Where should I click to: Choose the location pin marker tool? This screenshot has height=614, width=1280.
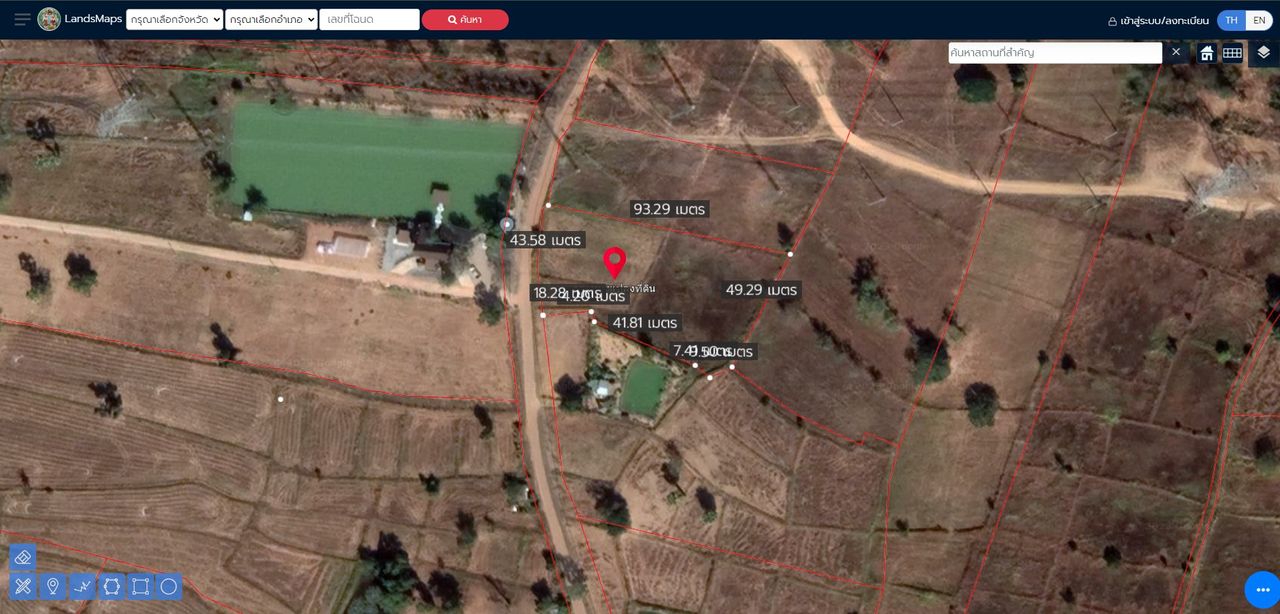53,586
